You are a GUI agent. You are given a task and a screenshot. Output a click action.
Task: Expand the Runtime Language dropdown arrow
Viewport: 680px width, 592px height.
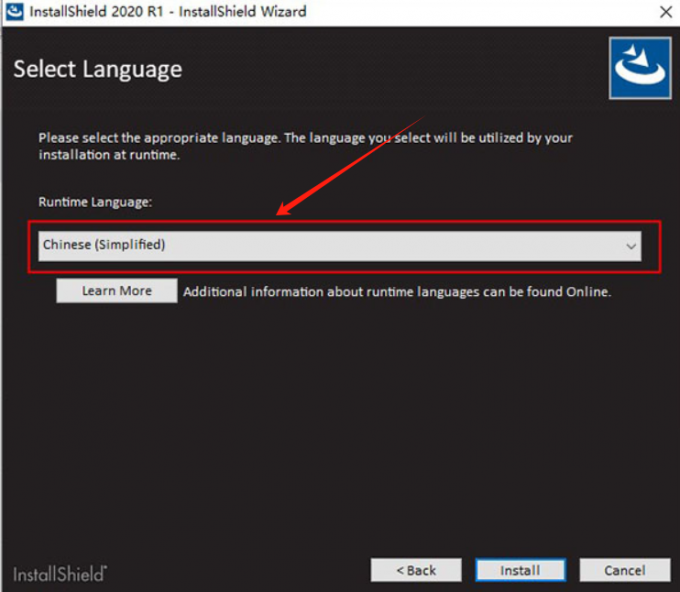(630, 246)
